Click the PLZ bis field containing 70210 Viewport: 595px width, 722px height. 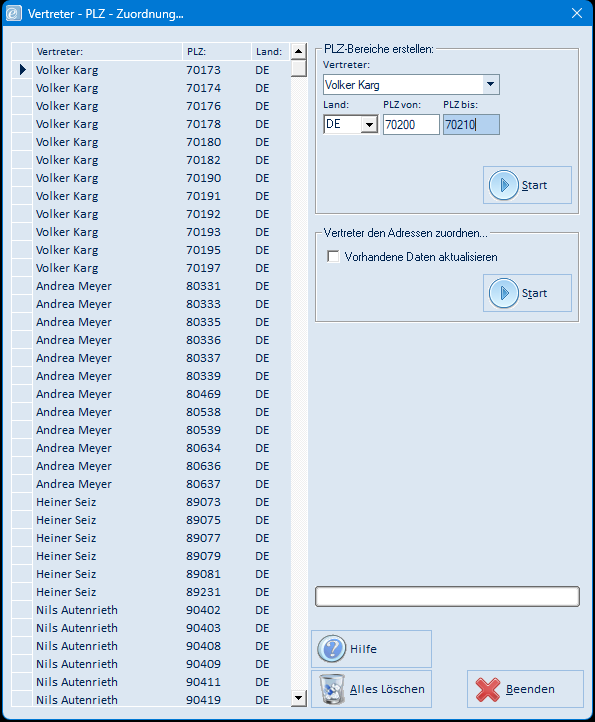coord(471,124)
